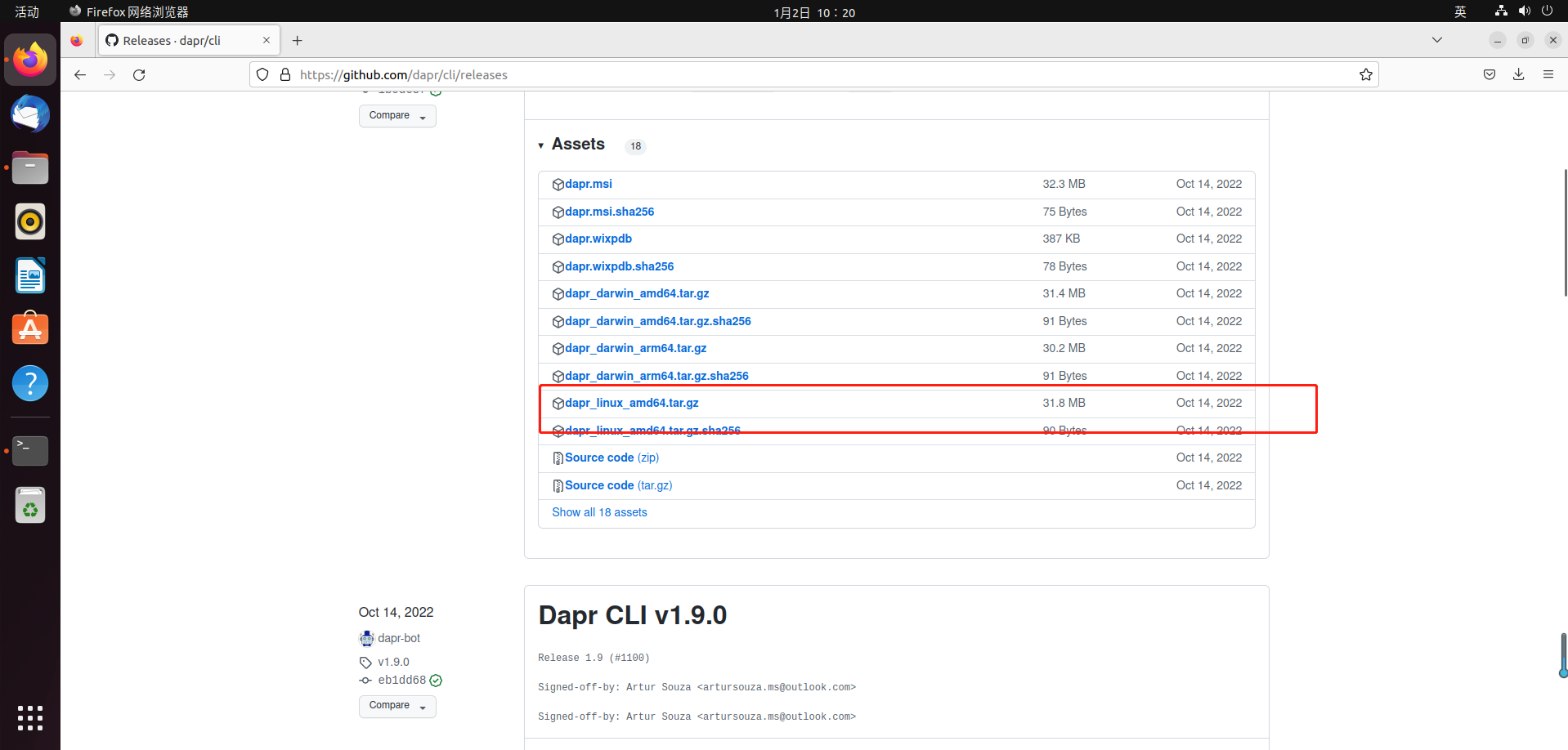This screenshot has width=1568, height=750.
Task: Open a new tab with the plus button
Action: (298, 40)
